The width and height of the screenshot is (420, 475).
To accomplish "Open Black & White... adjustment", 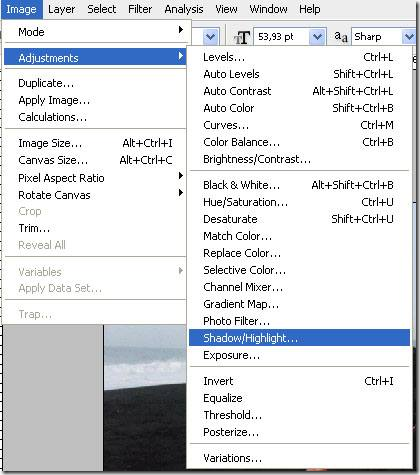I will 299,185.
